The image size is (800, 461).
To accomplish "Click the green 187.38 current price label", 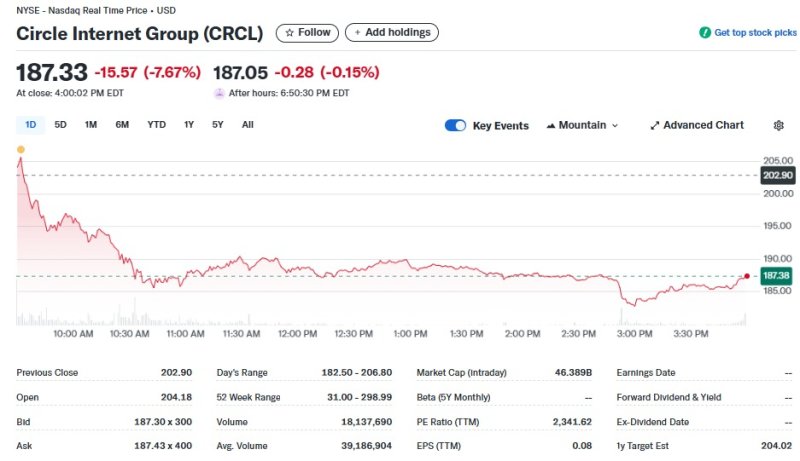I will click(x=776, y=276).
